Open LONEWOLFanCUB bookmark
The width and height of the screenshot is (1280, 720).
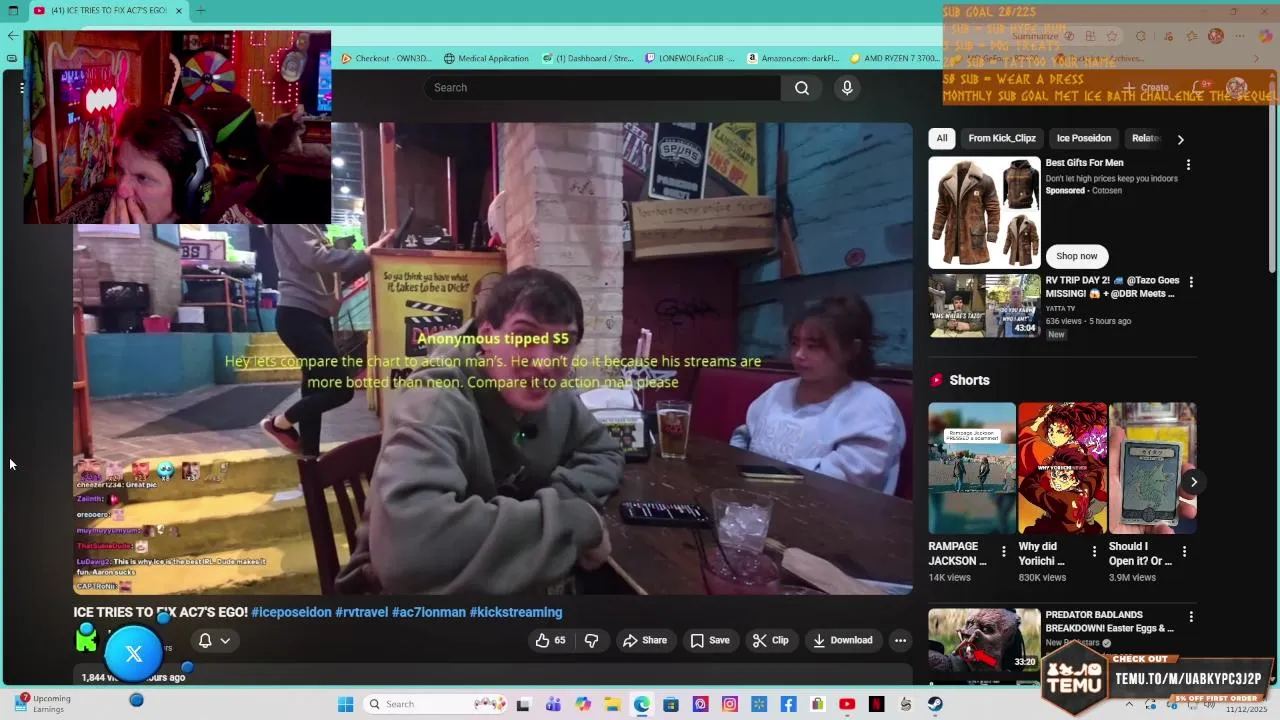point(691,58)
